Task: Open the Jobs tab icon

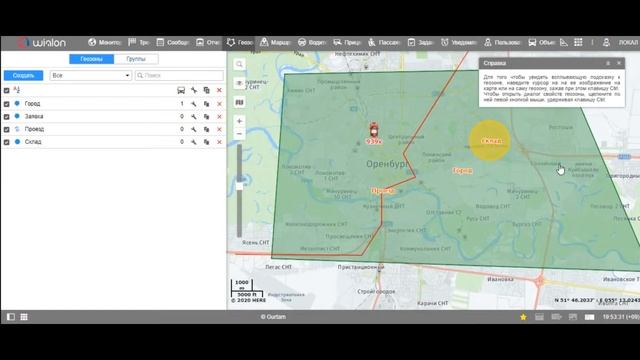Action: [420, 42]
